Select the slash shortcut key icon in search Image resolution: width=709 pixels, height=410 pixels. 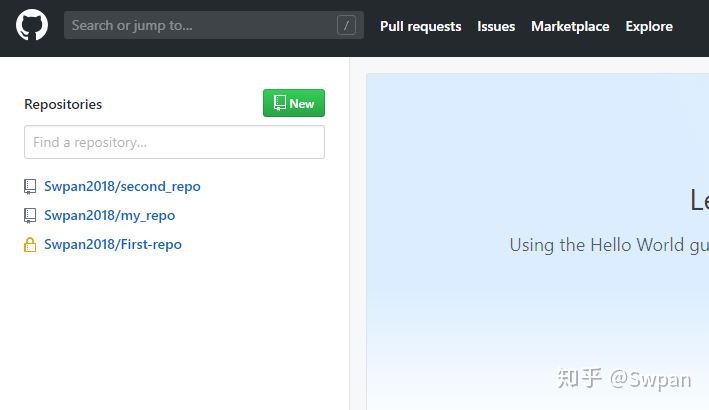click(346, 25)
